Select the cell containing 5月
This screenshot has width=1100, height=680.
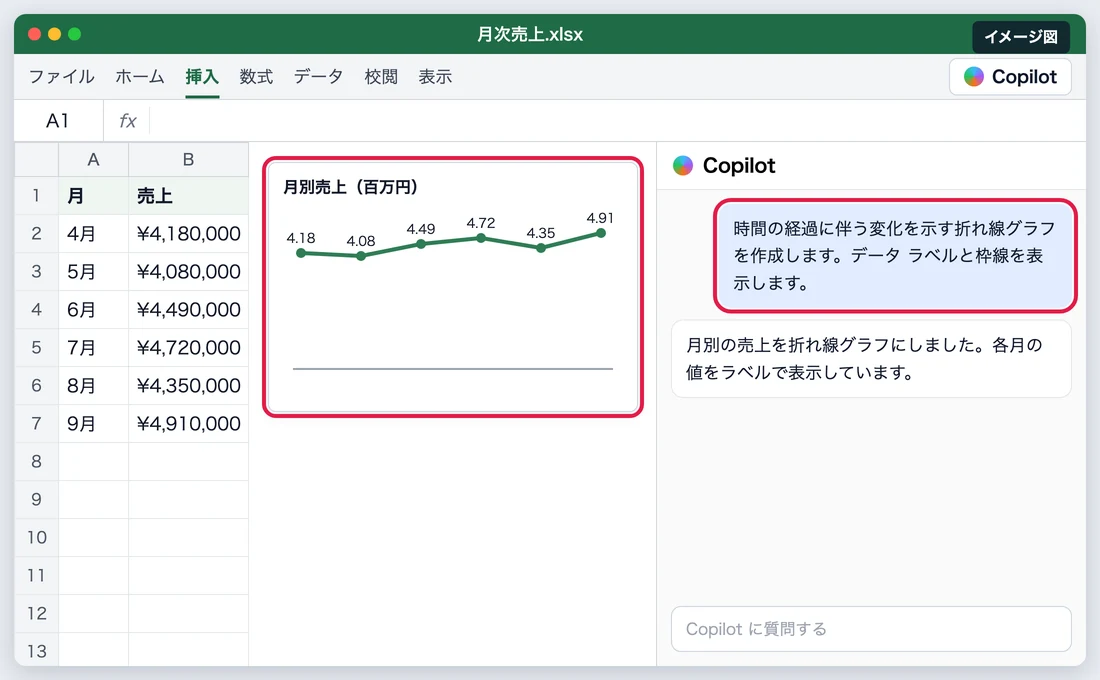pyautogui.click(x=93, y=272)
